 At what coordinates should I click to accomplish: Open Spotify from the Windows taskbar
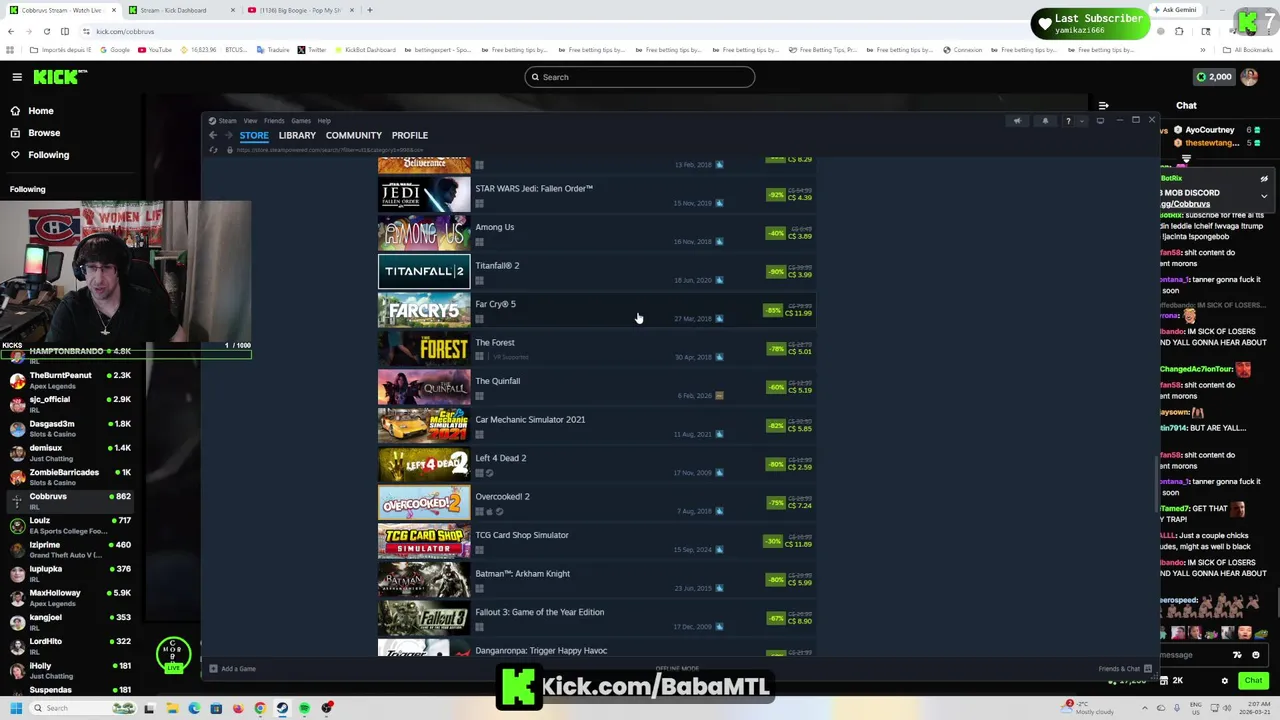pyautogui.click(x=304, y=708)
